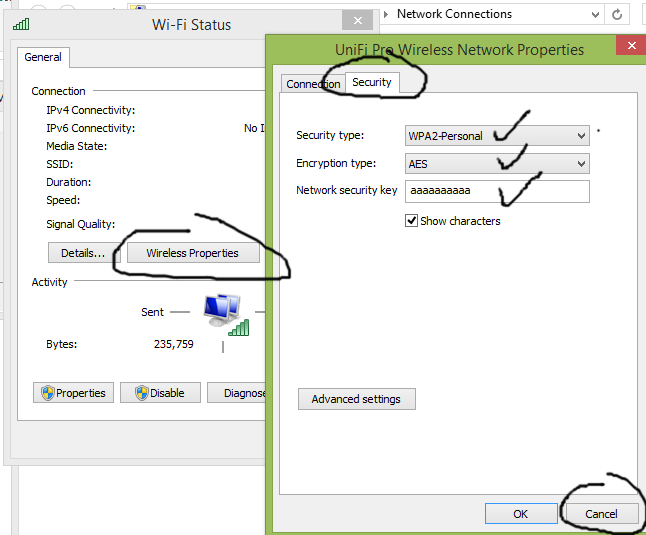Click the Network Connections address text
Screen dimensions: 646x535
click(x=454, y=14)
